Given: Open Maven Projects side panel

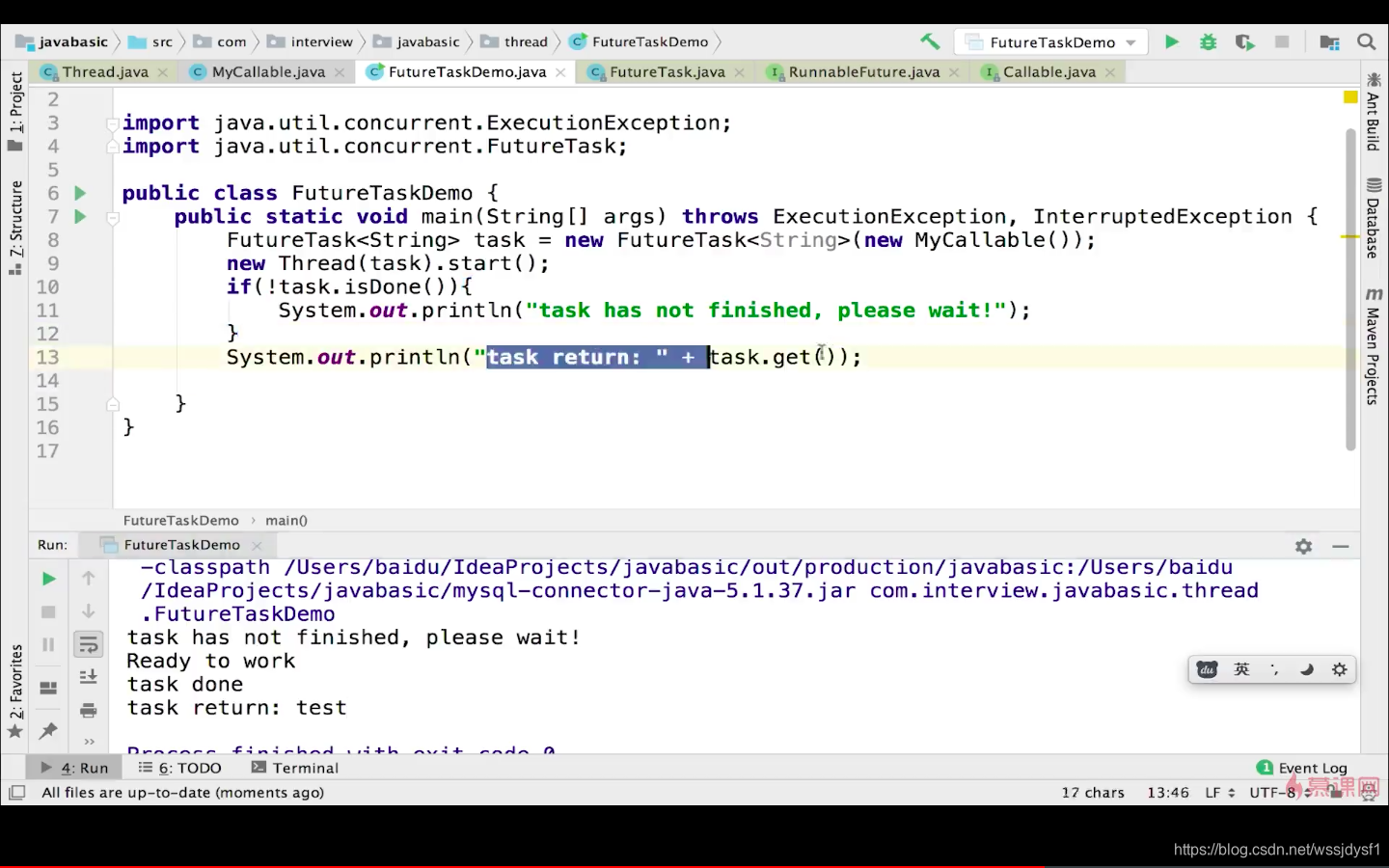Looking at the screenshot, I should [x=1374, y=345].
